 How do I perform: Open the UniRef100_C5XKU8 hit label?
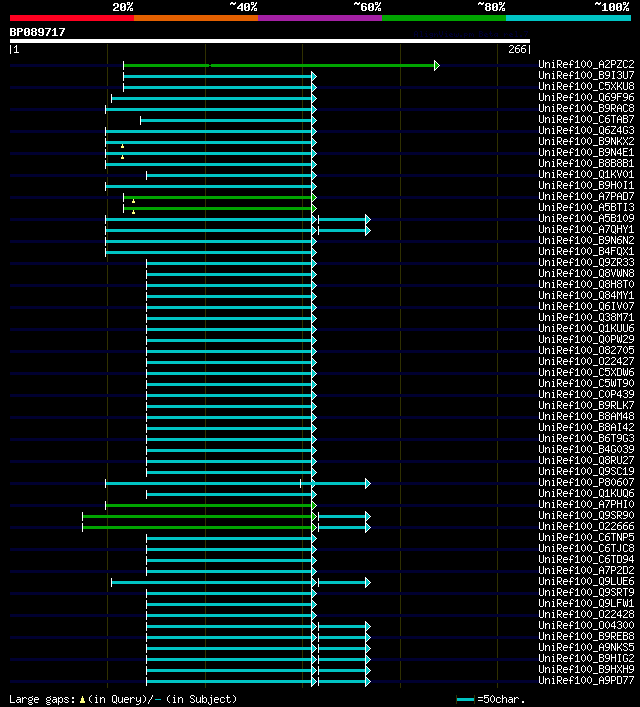586,86
